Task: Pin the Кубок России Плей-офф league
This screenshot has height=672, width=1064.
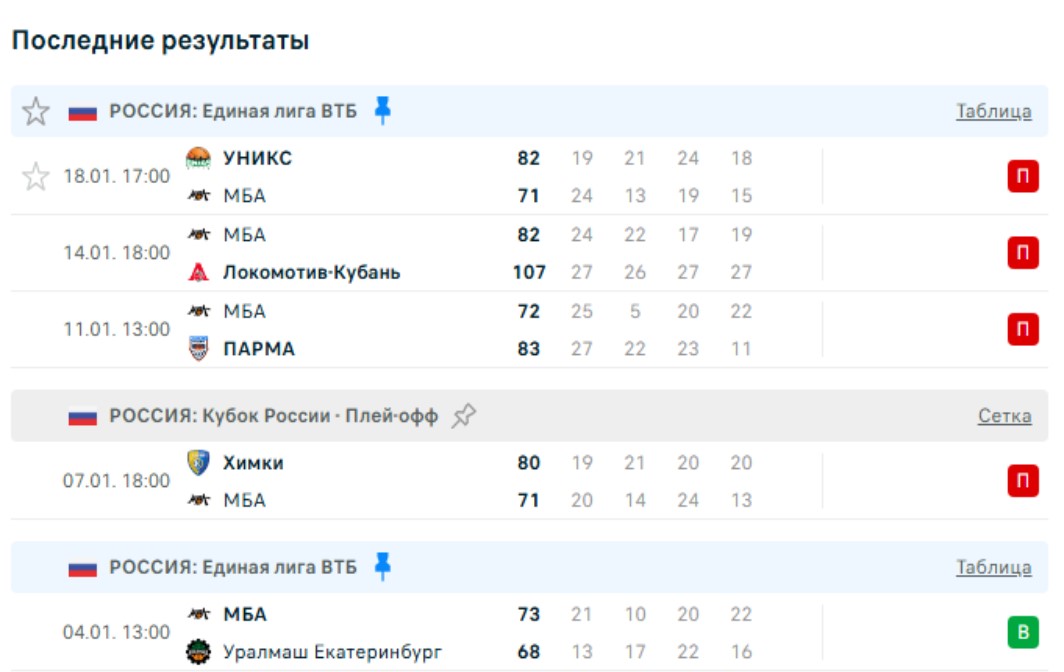Action: 463,416
